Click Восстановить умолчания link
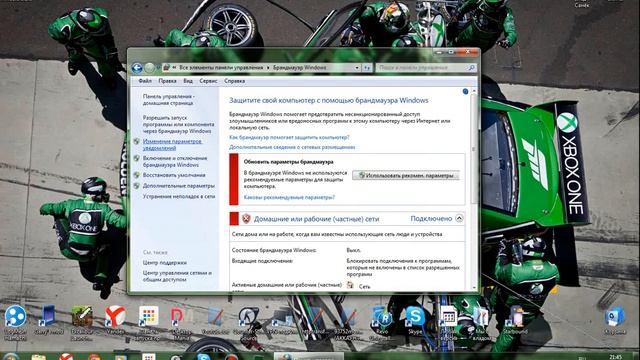Image resolution: width=640 pixels, height=360 pixels. (x=174, y=175)
